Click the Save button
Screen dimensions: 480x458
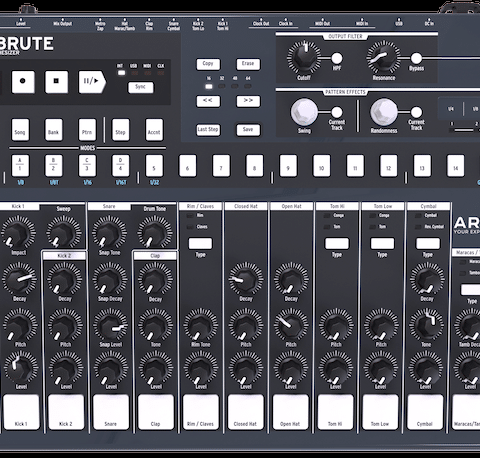[x=248, y=130]
